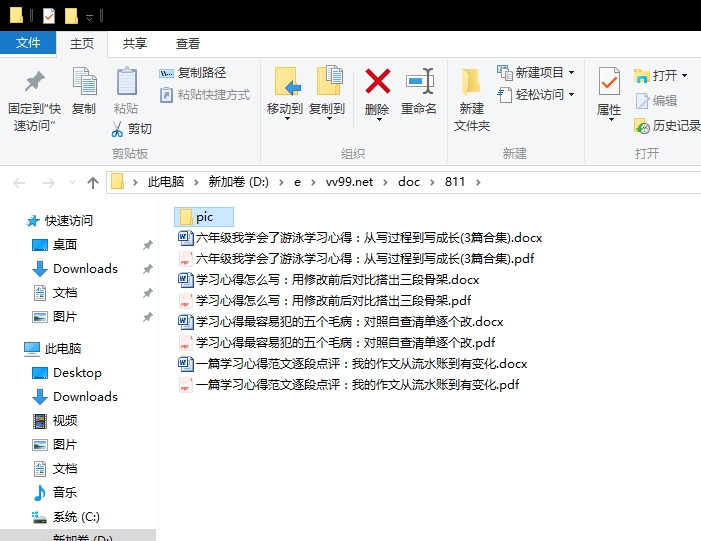Image resolution: width=701 pixels, height=541 pixels.
Task: Switch to the Home (主页) tab
Action: tap(82, 43)
